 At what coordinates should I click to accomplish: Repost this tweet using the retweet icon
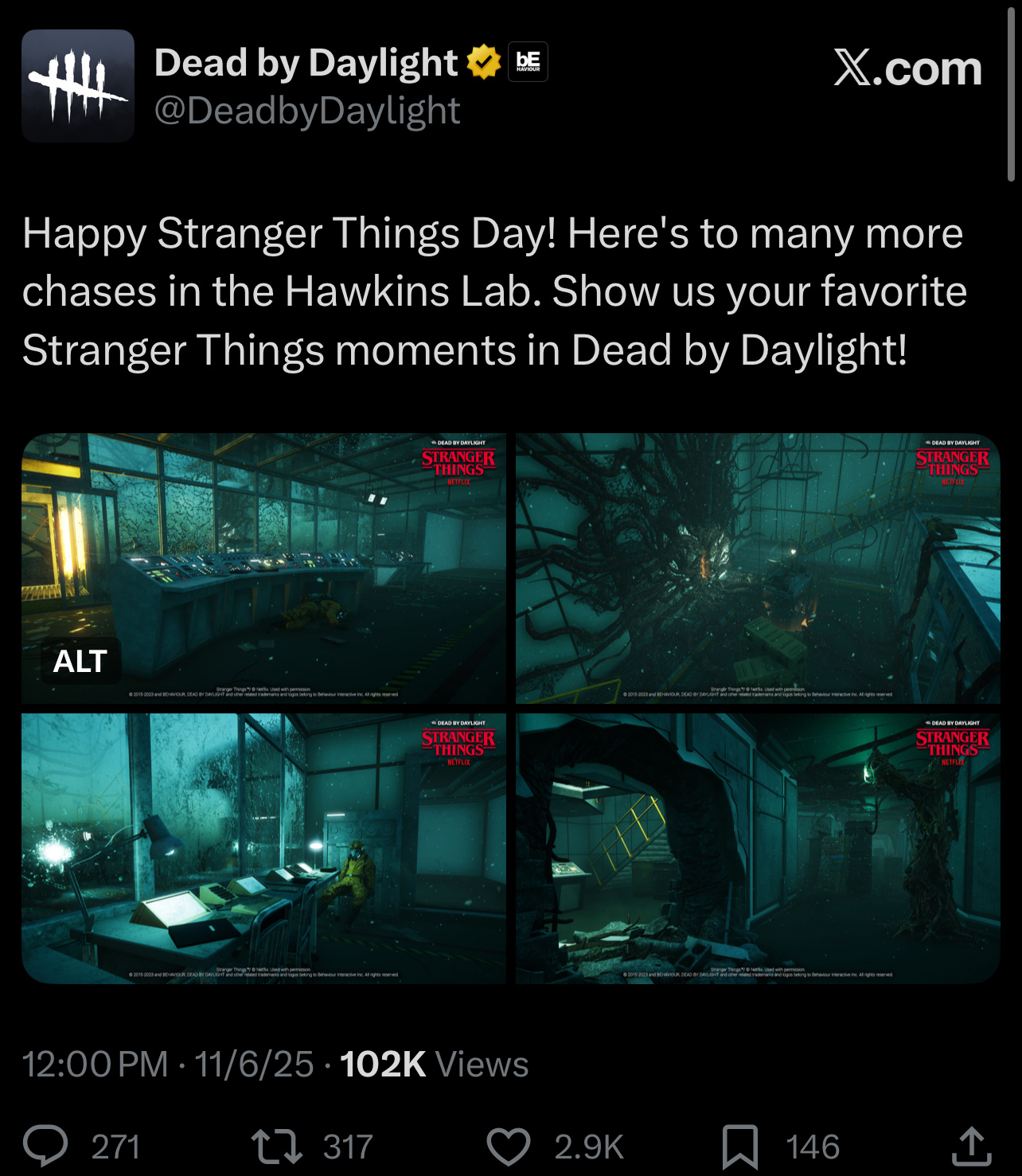click(x=276, y=1147)
